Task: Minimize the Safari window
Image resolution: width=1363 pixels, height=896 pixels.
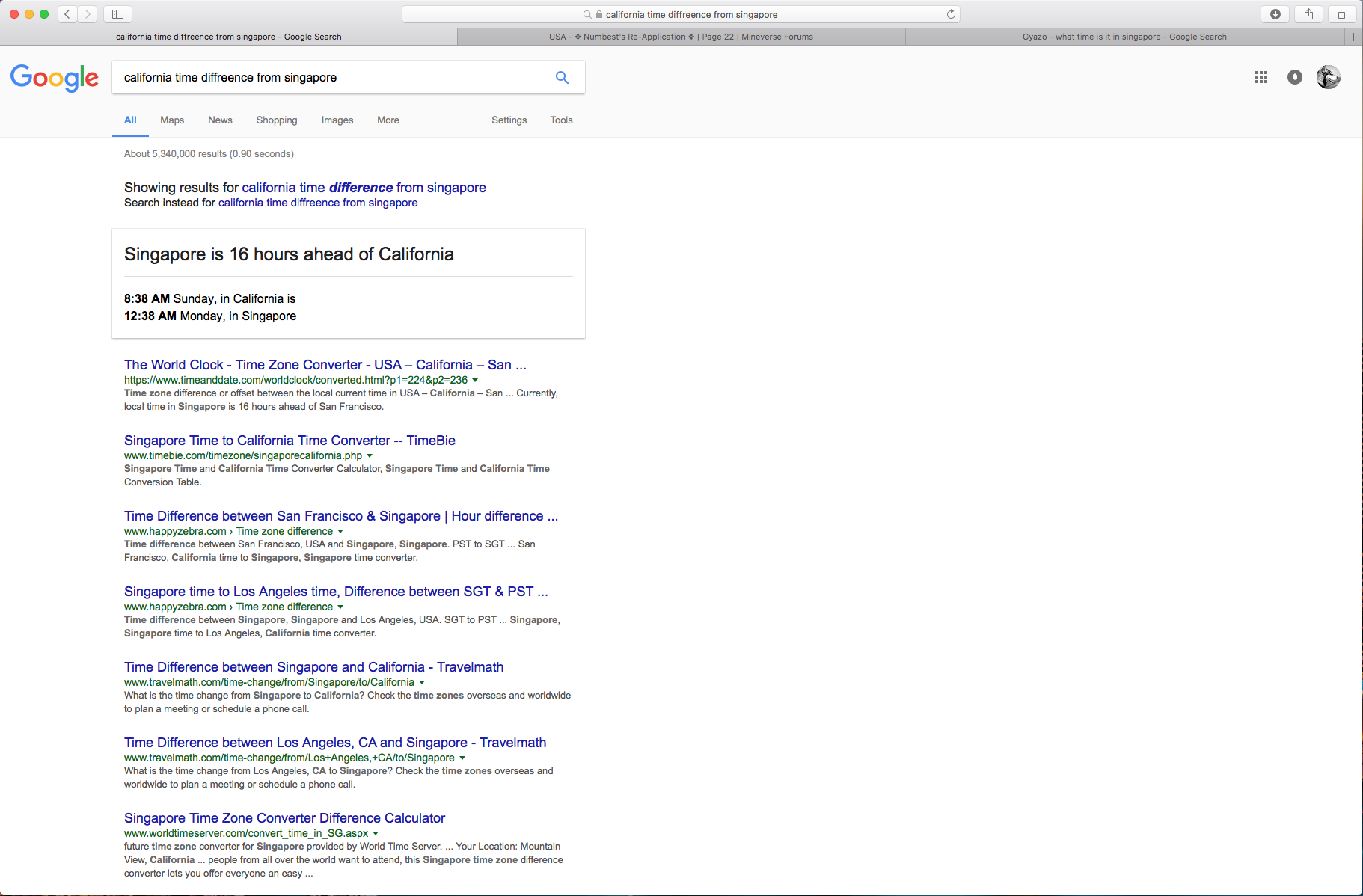Action: pyautogui.click(x=29, y=14)
